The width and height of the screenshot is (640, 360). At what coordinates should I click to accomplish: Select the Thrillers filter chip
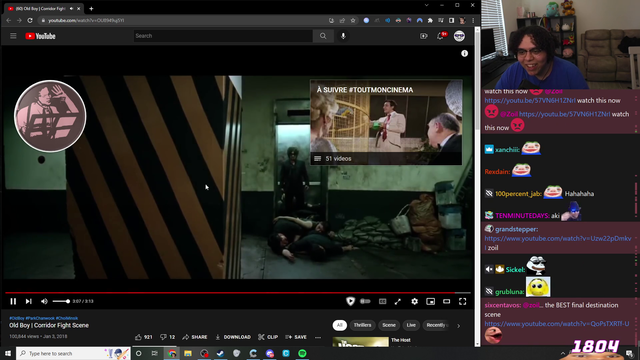[x=362, y=325]
